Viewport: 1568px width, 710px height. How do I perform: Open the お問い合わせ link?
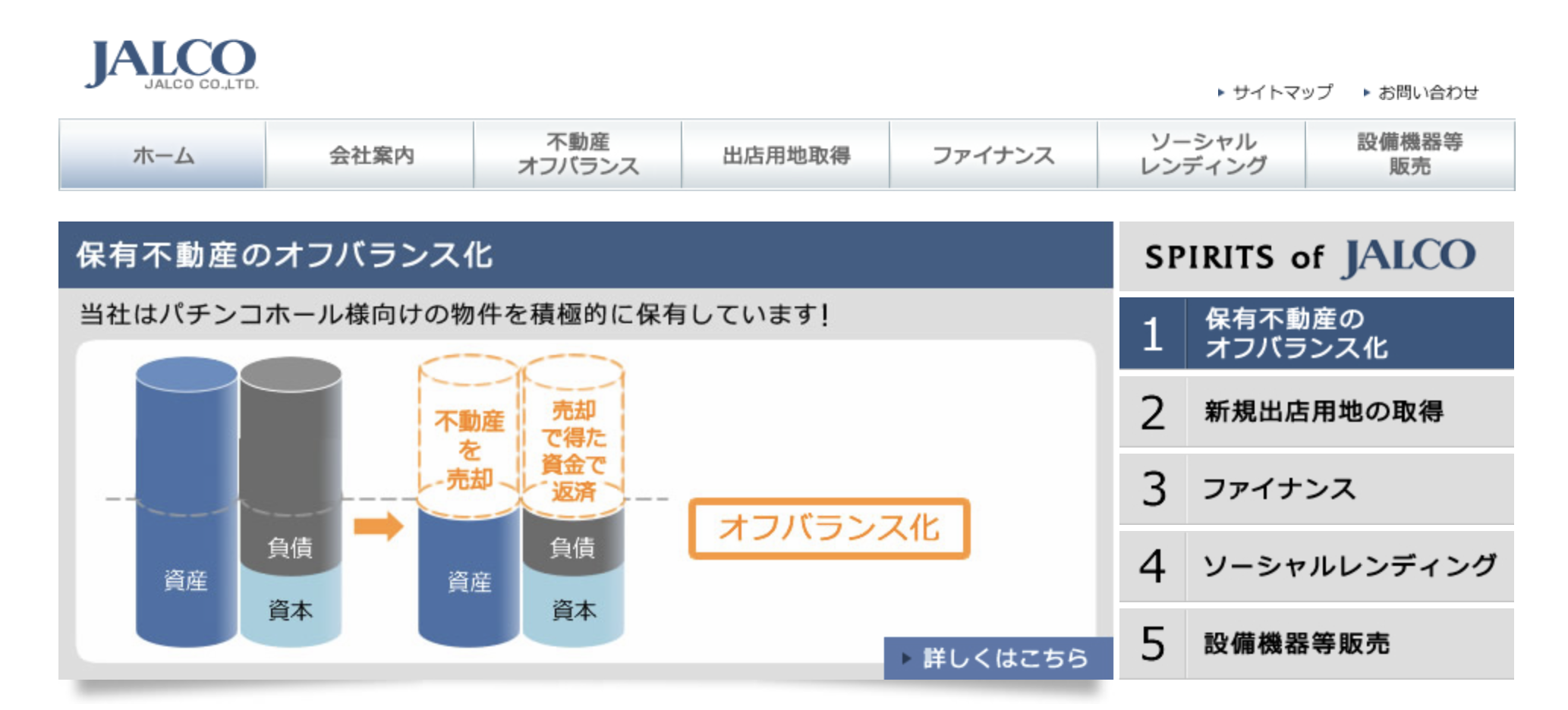point(1422,93)
